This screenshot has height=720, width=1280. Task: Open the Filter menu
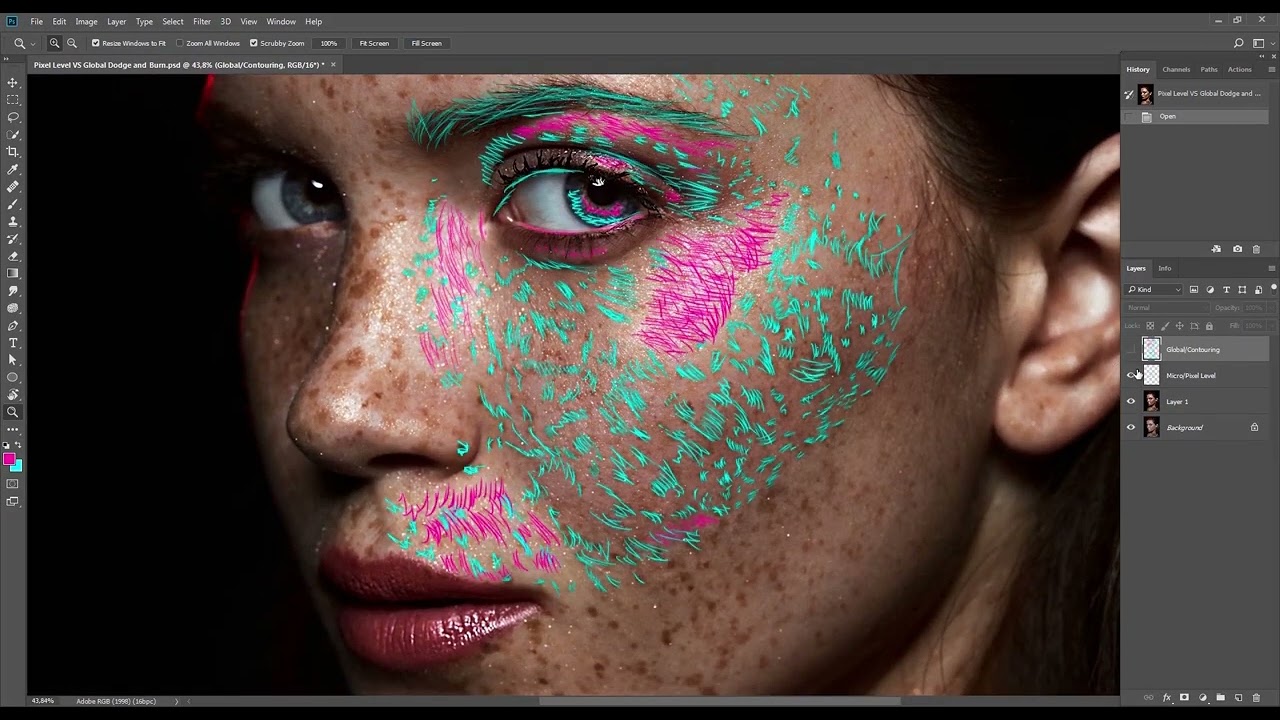click(x=202, y=21)
